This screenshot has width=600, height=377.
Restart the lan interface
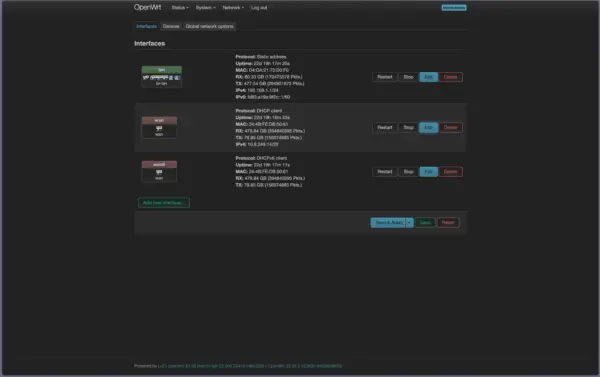385,77
